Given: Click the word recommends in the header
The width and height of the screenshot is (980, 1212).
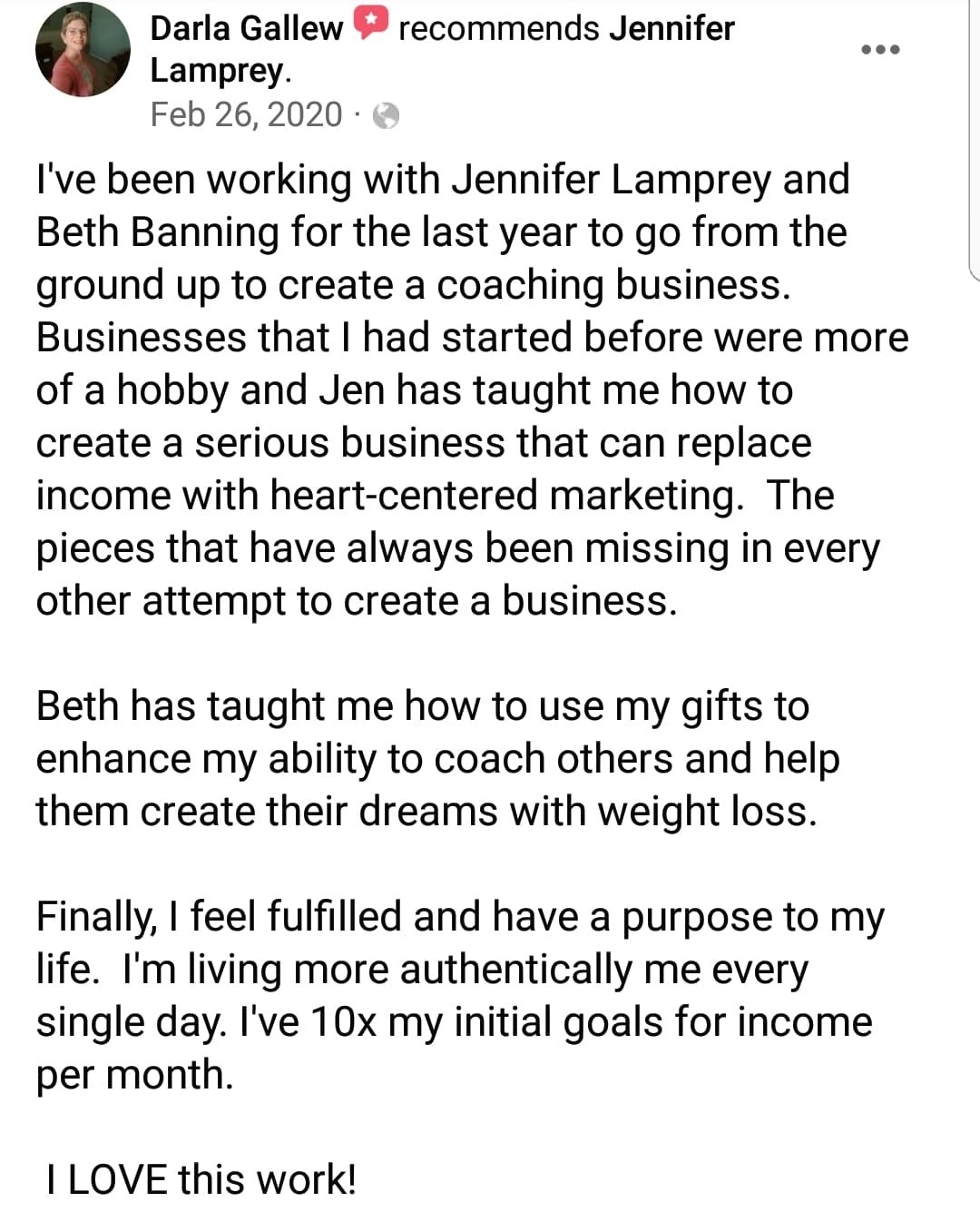Looking at the screenshot, I should pos(498,28).
